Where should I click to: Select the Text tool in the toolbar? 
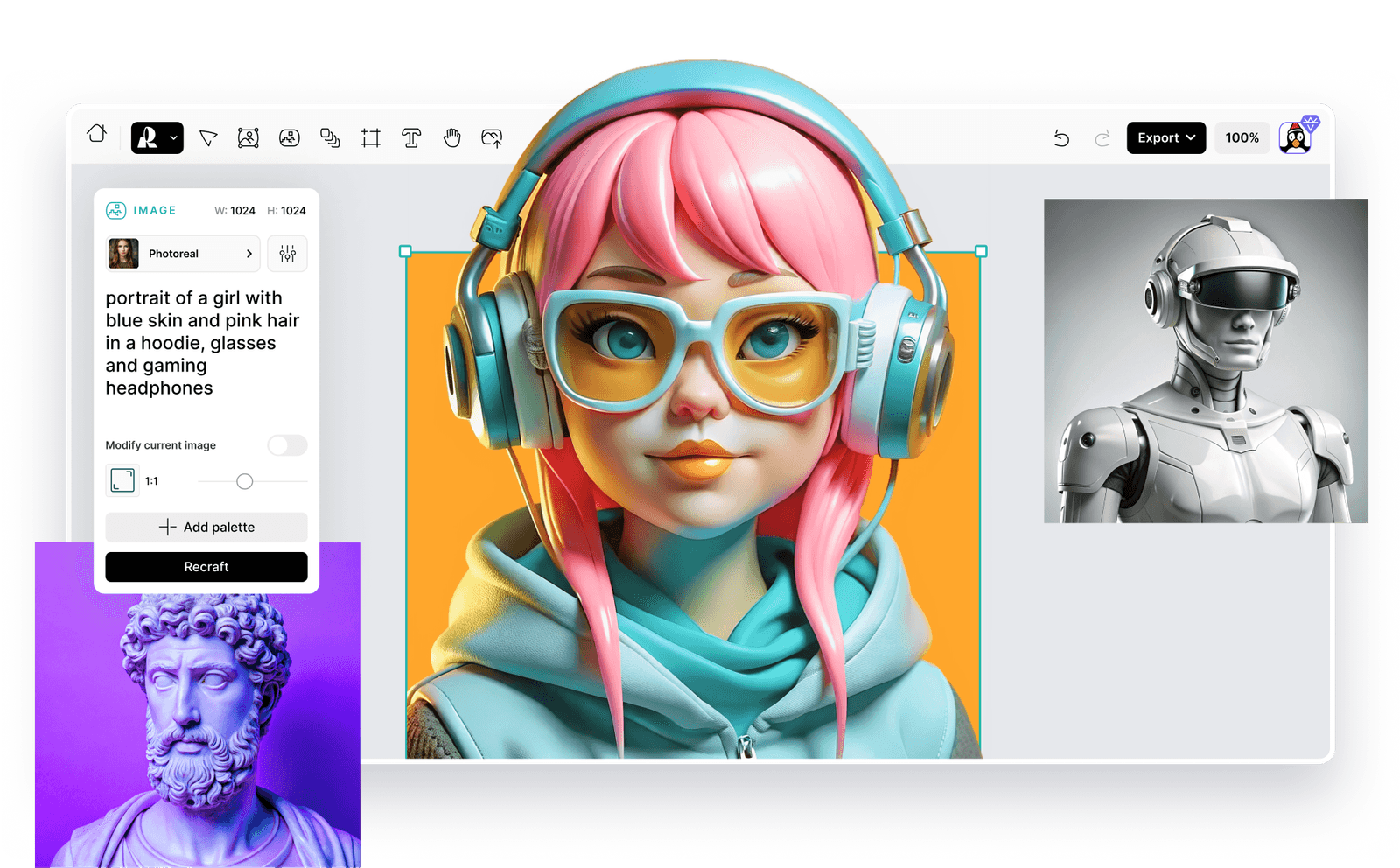click(410, 137)
